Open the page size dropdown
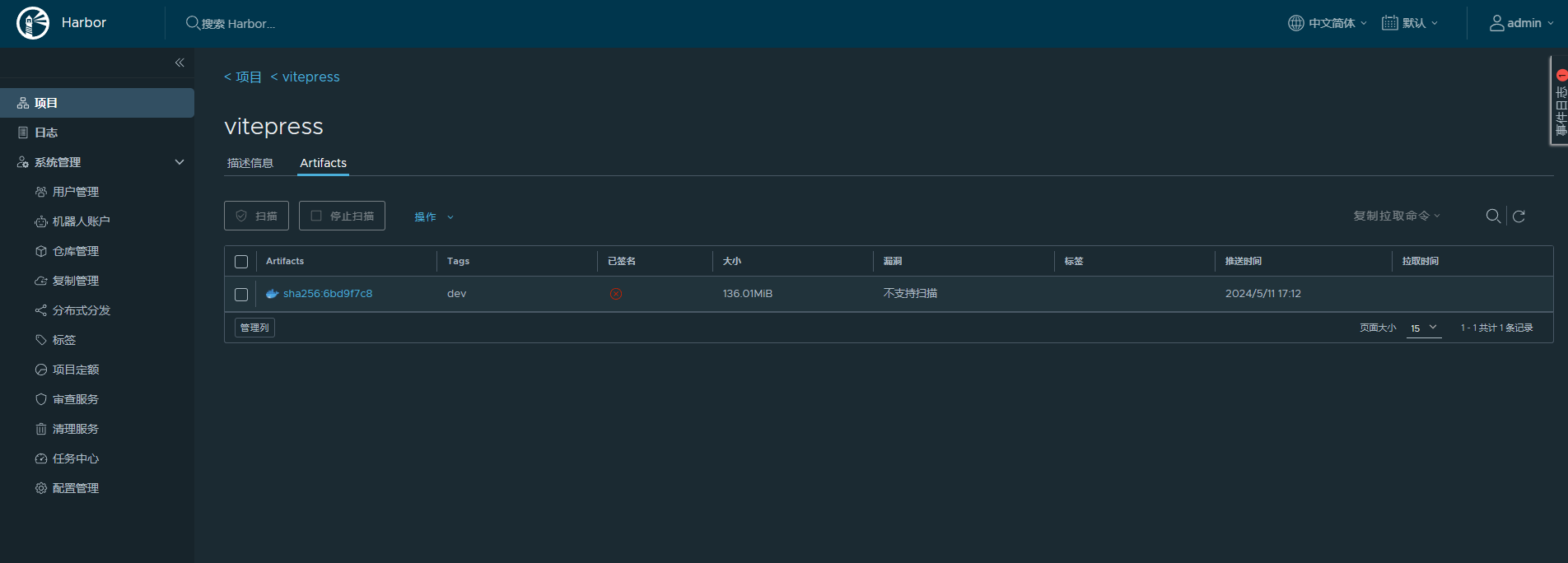Viewport: 1568px width, 563px height. point(1423,328)
